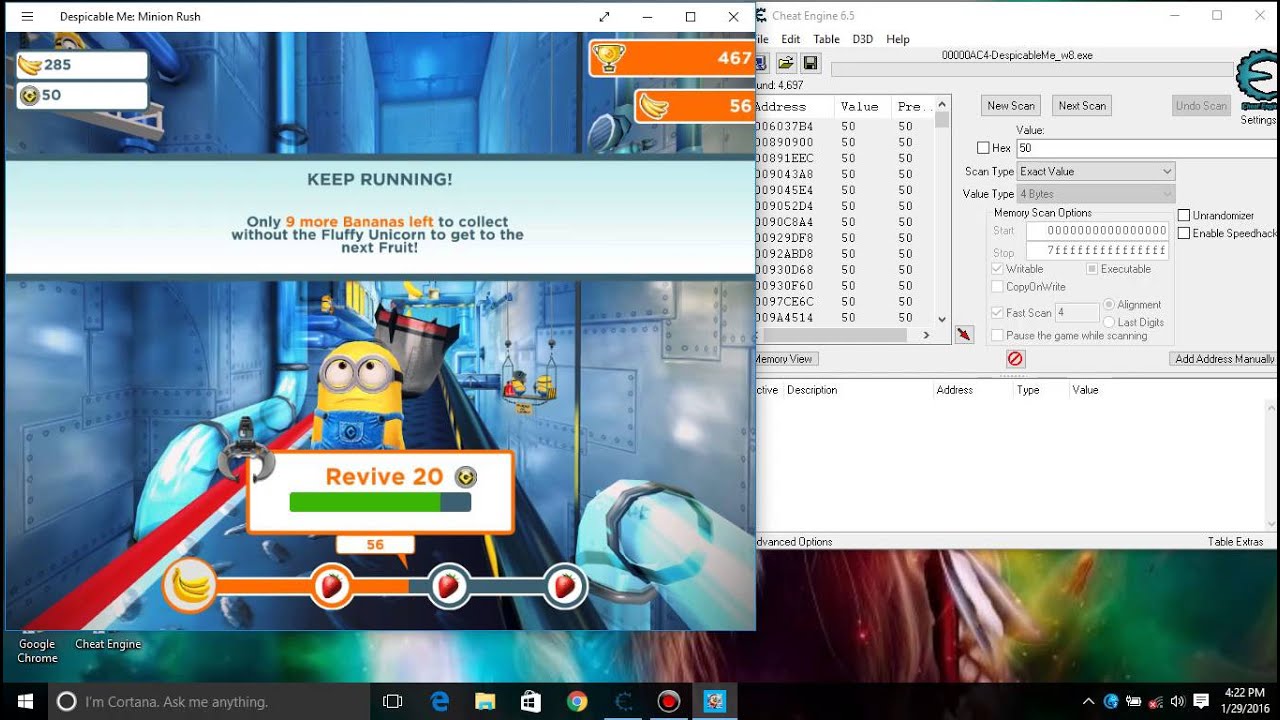Open File Explorer from taskbar

(x=485, y=701)
